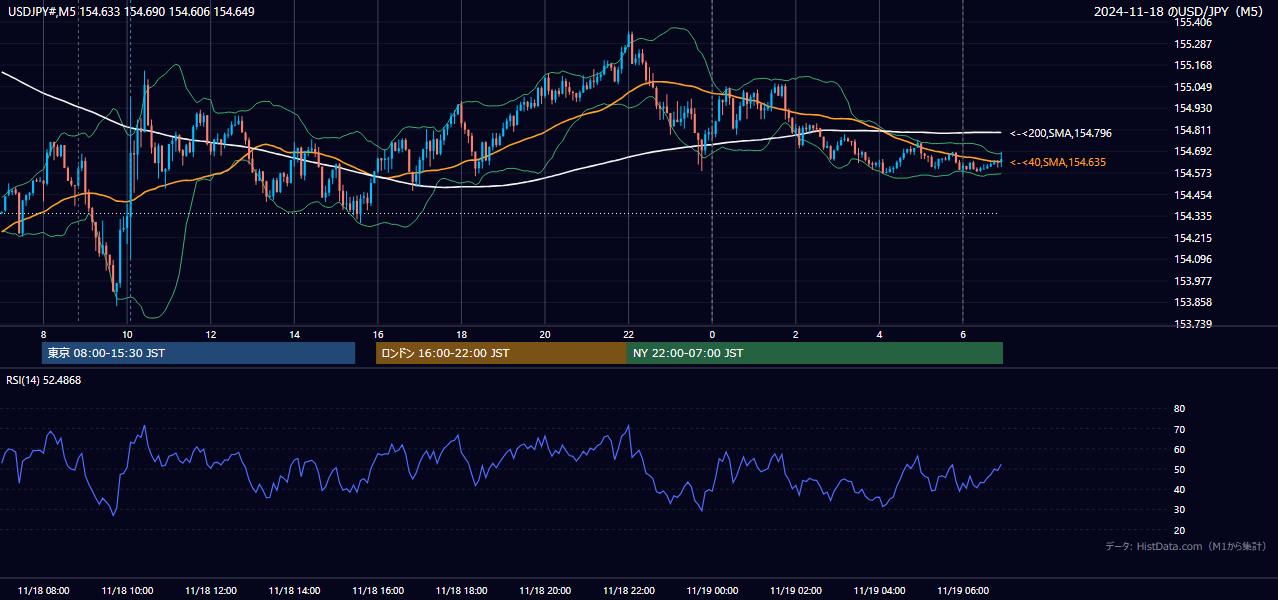The image size is (1278, 600).
Task: Click price axis value 153.739
Action: [x=1193, y=324]
